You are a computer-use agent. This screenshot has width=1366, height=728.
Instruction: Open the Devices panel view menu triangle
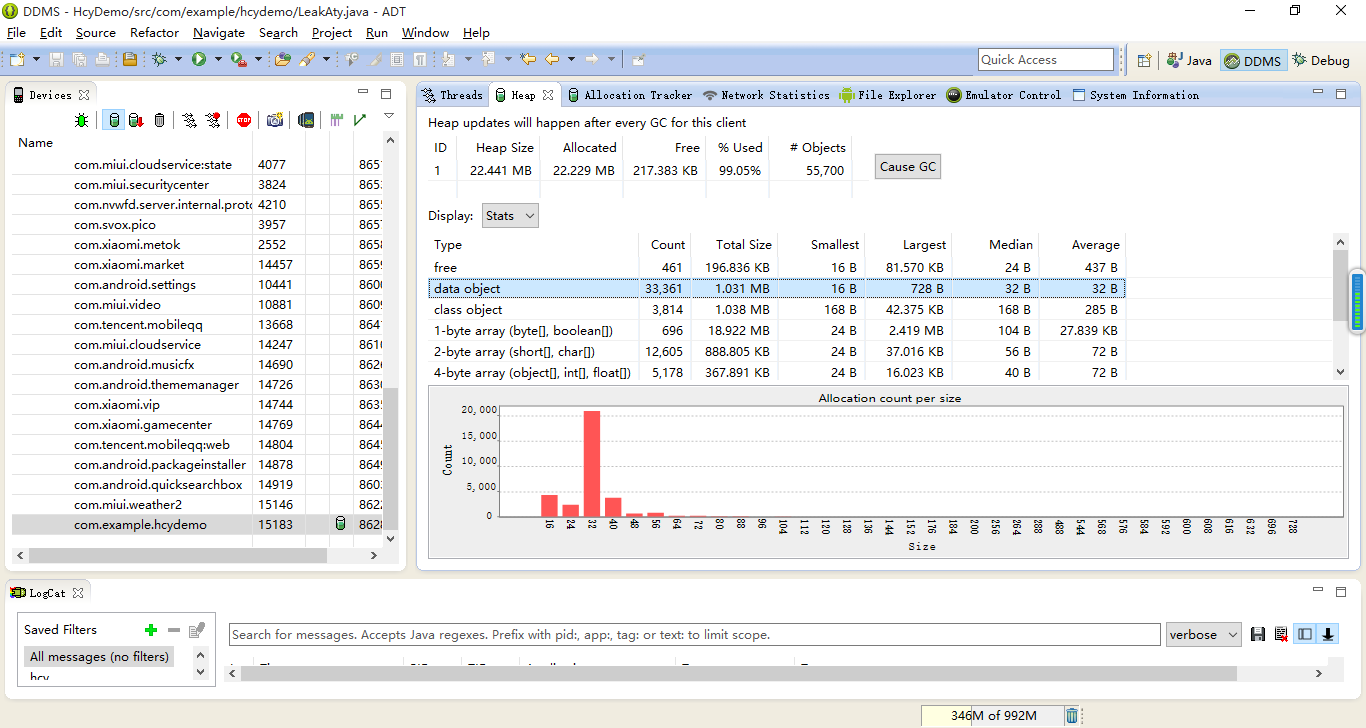[x=389, y=116]
